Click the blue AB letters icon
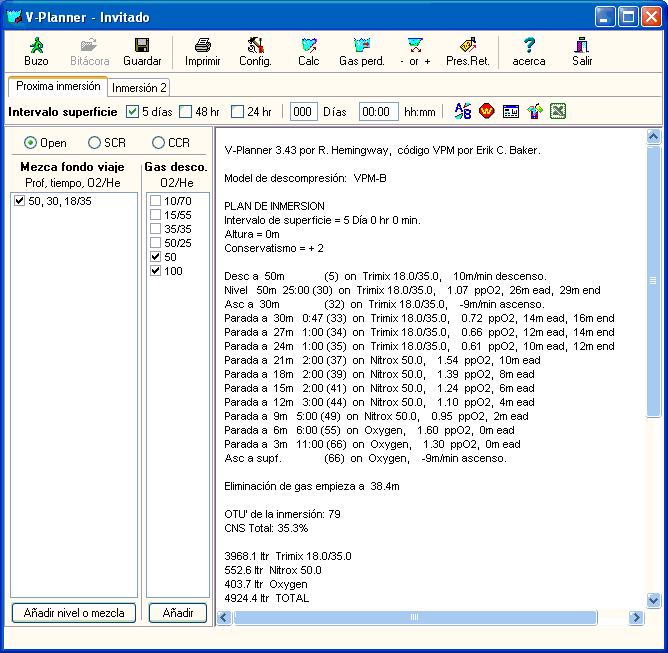The width and height of the screenshot is (668, 653). click(463, 112)
